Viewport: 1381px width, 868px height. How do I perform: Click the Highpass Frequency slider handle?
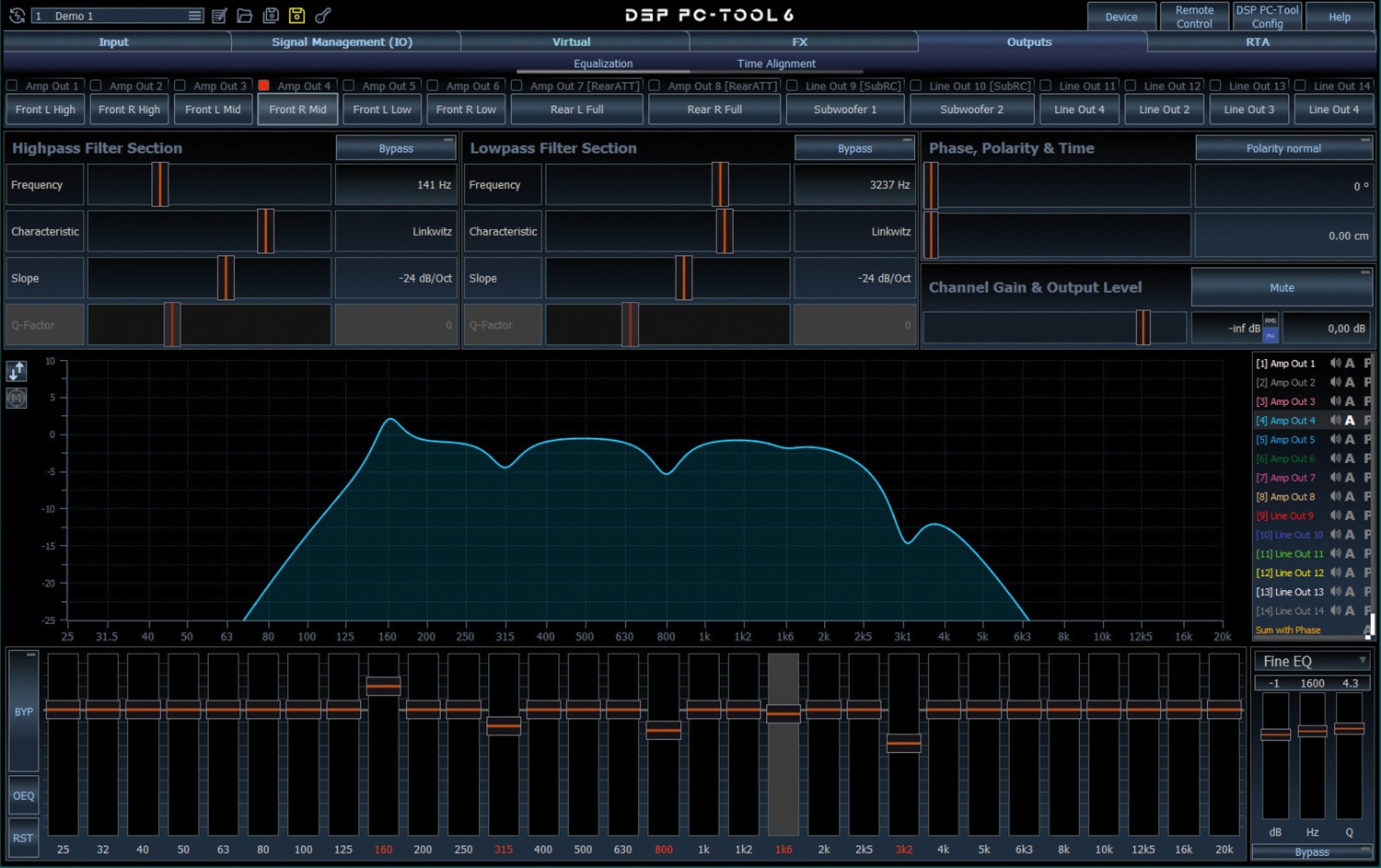tap(160, 184)
